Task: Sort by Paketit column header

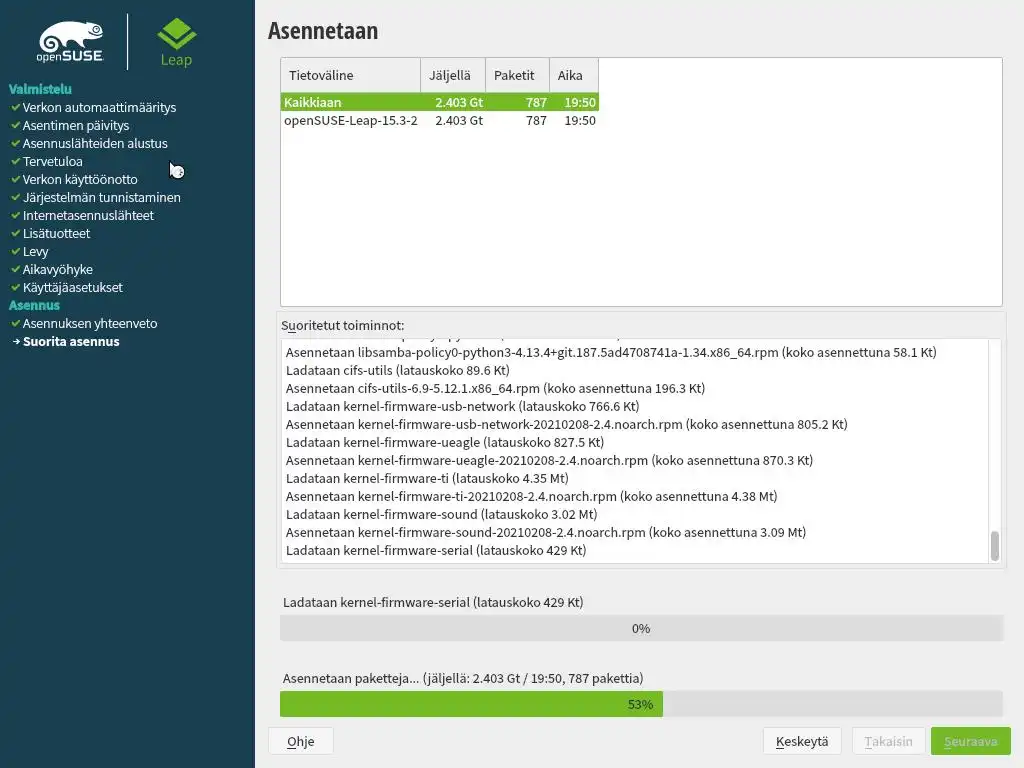Action: click(x=517, y=75)
